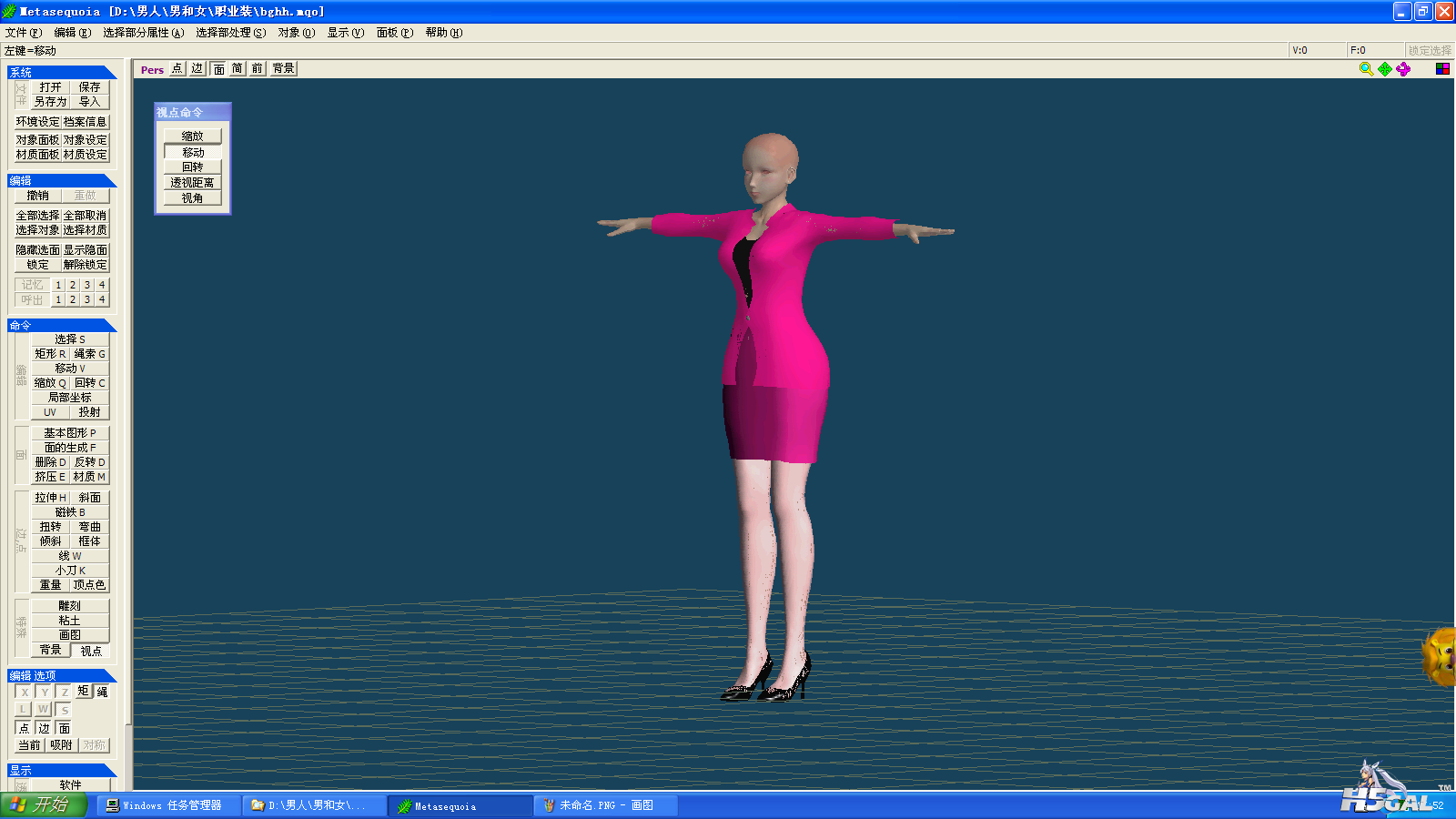Click 回转 in the 视点命令 panel
1456x819 pixels.
[192, 167]
